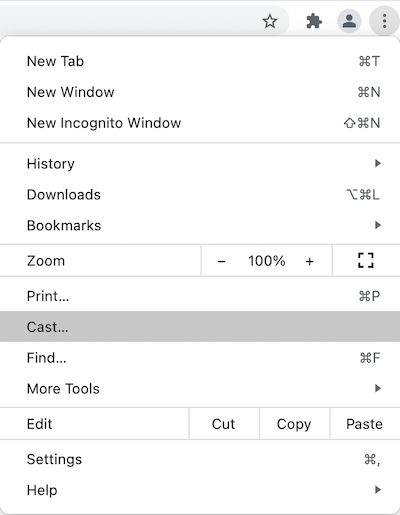The width and height of the screenshot is (400, 515).
Task: Select New Window menu entry
Action: click(x=200, y=92)
